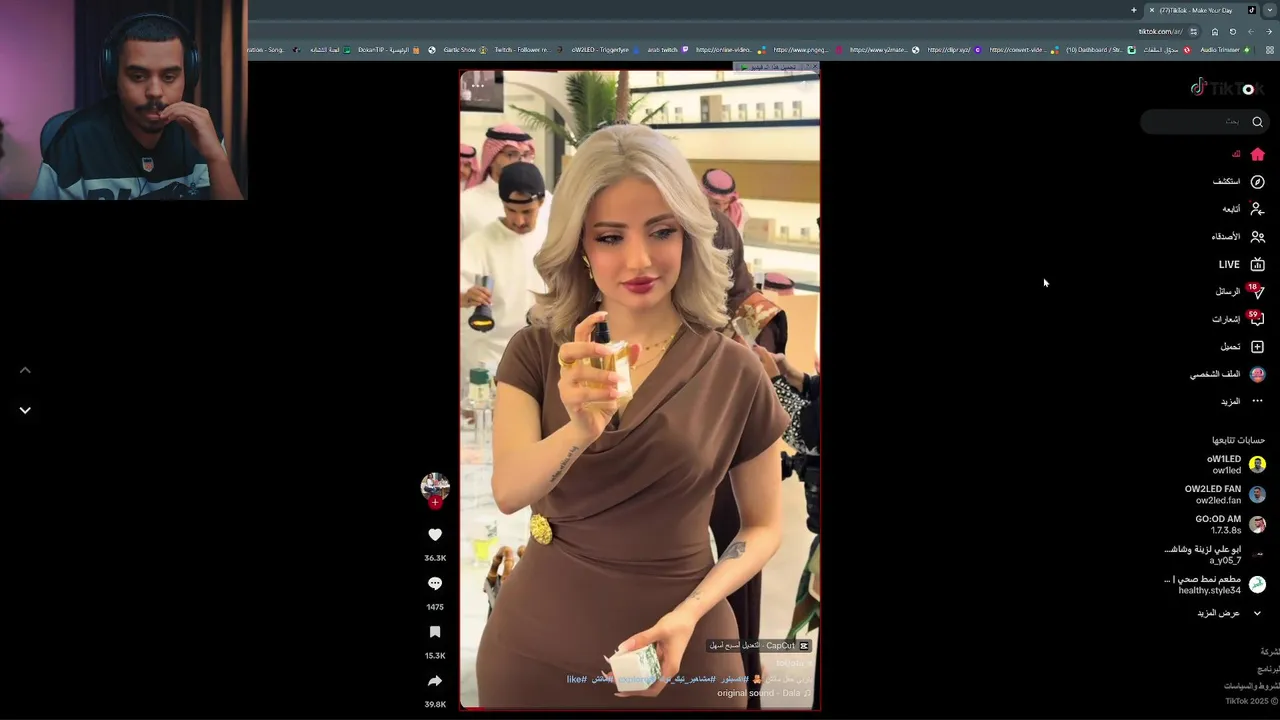Open the Following person-arrow icon
Viewport: 1280px width, 720px height.
[x=1257, y=209]
